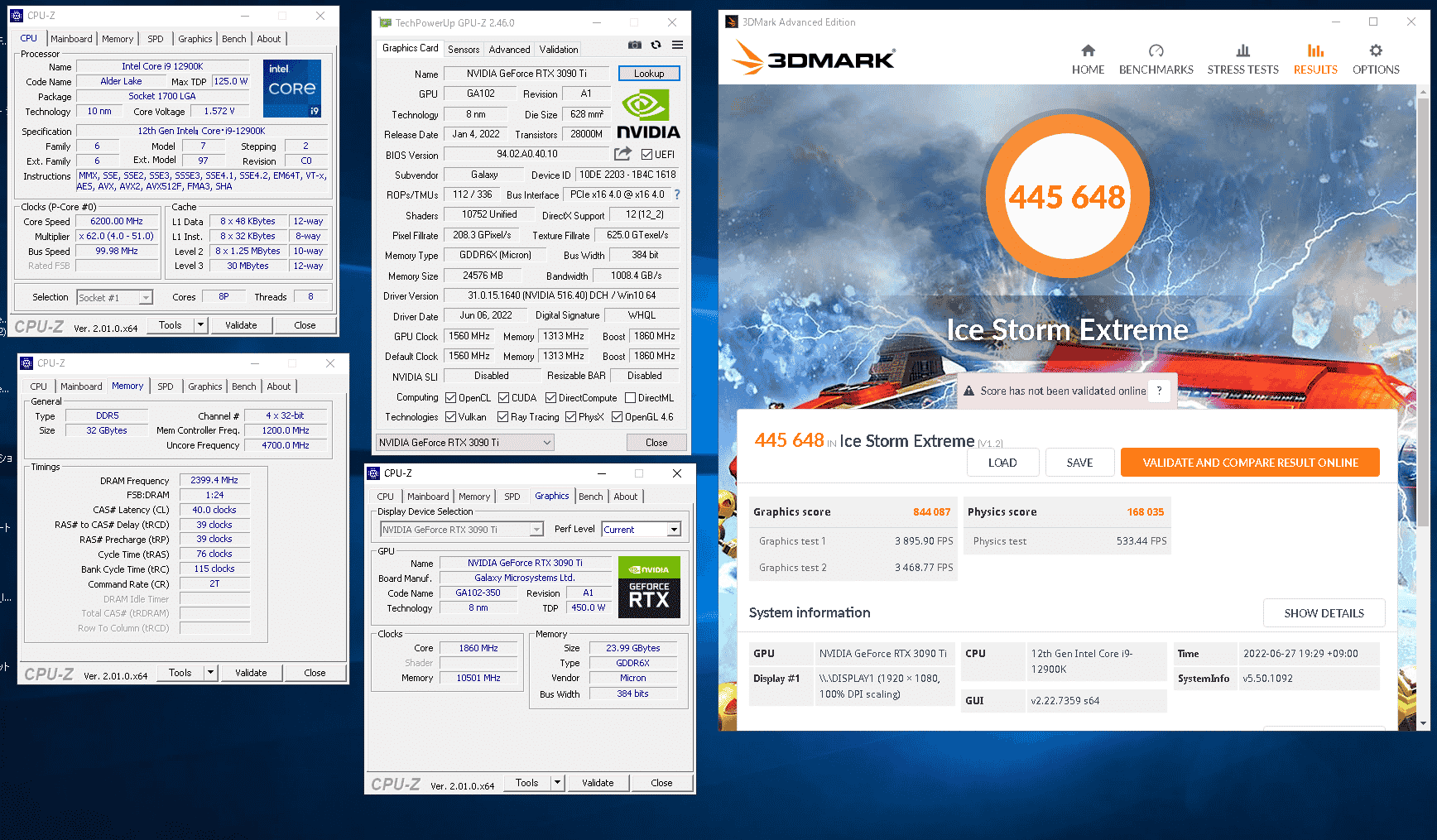This screenshot has width=1437, height=840.
Task: Click the Lookup button in GPU-Z
Action: tap(649, 74)
